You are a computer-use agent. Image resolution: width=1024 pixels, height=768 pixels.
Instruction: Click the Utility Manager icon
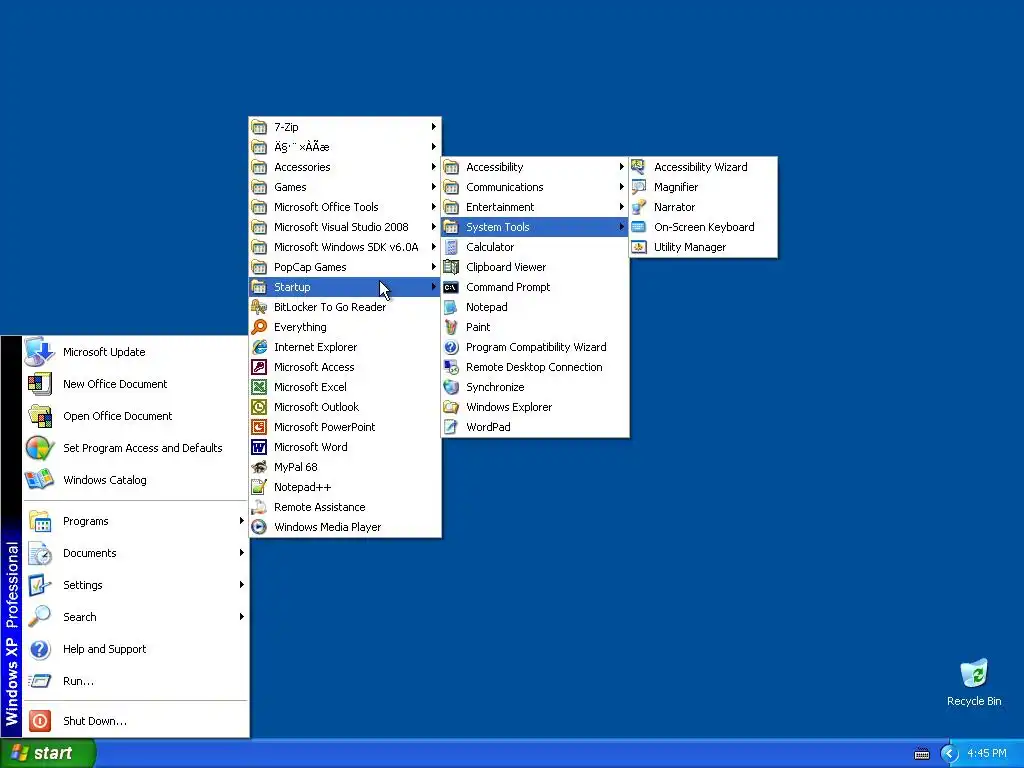[639, 247]
